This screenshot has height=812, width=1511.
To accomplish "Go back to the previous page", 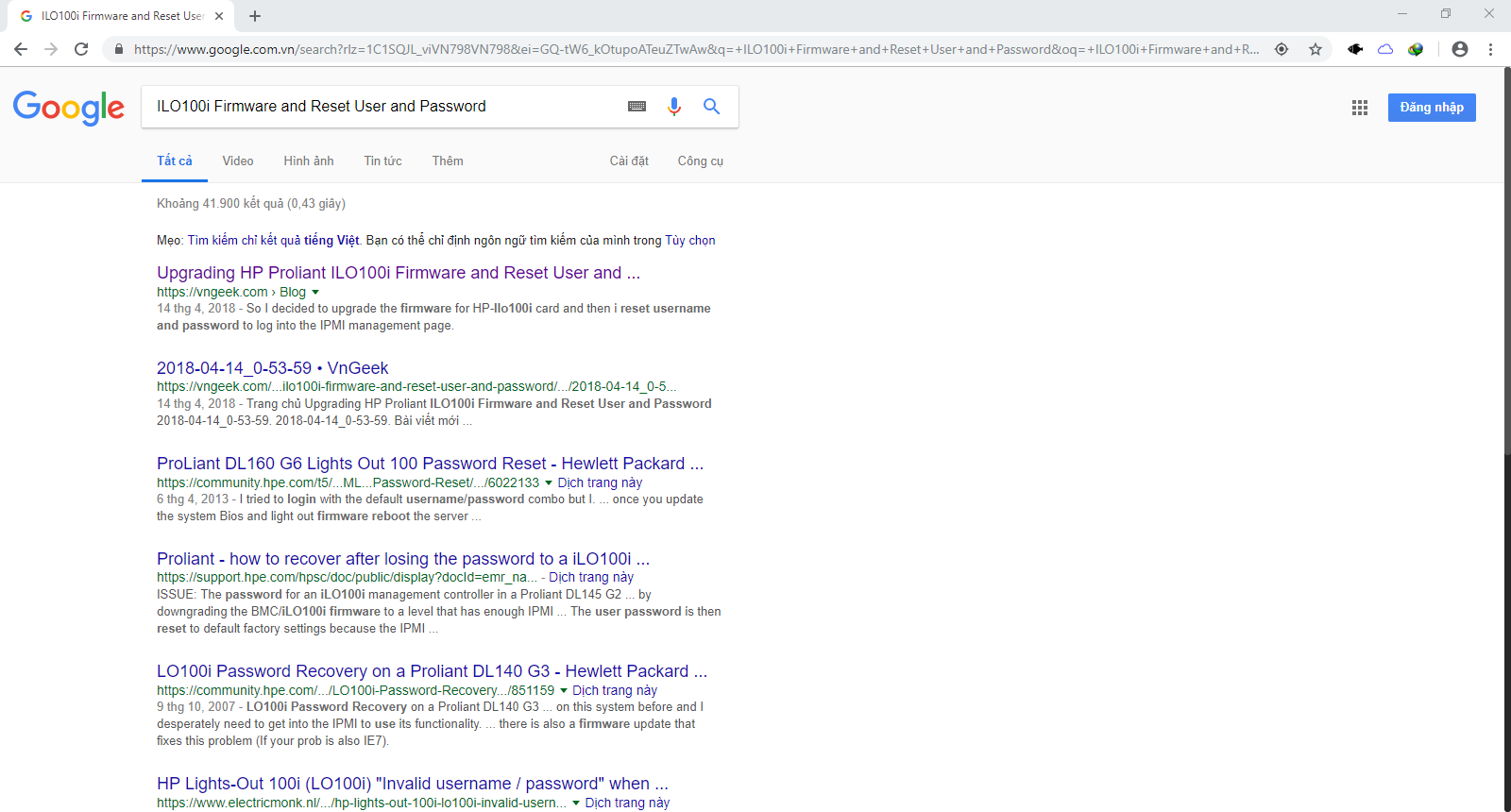I will point(21,49).
